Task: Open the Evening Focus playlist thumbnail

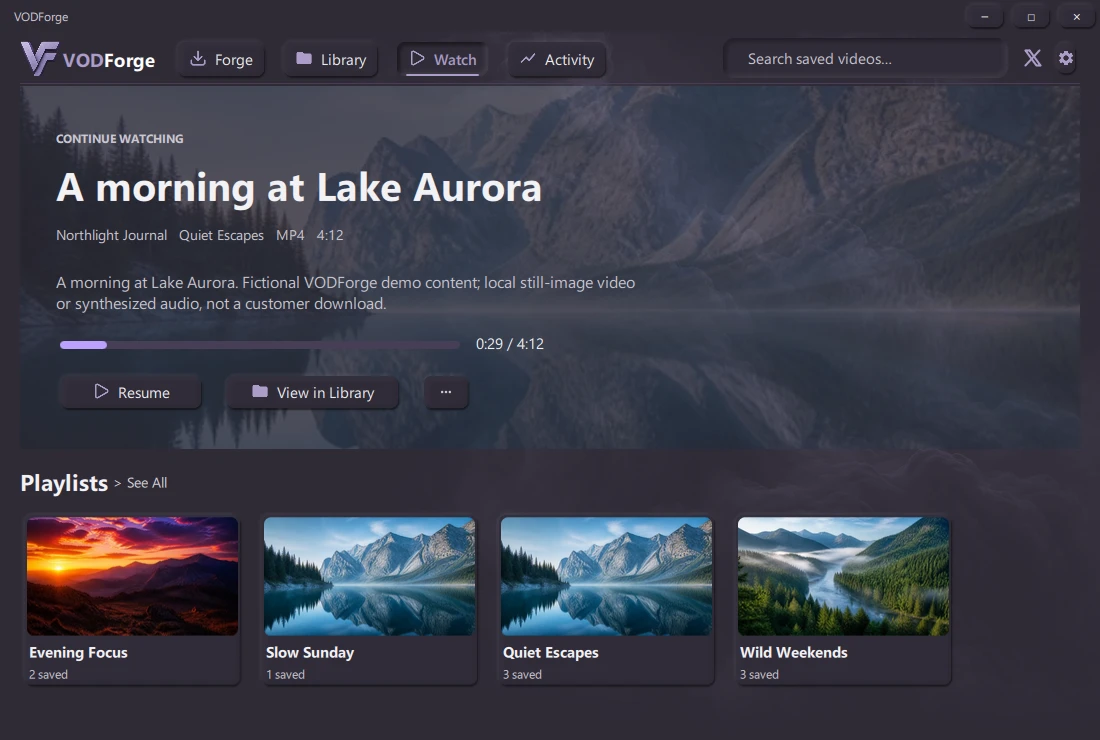Action: (x=133, y=576)
